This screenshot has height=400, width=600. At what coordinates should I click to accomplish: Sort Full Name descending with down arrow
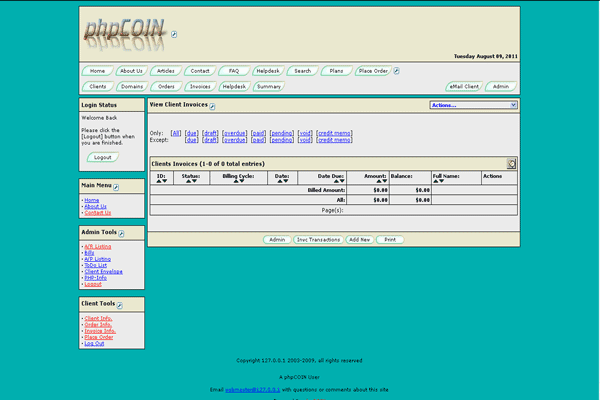[x=442, y=181]
